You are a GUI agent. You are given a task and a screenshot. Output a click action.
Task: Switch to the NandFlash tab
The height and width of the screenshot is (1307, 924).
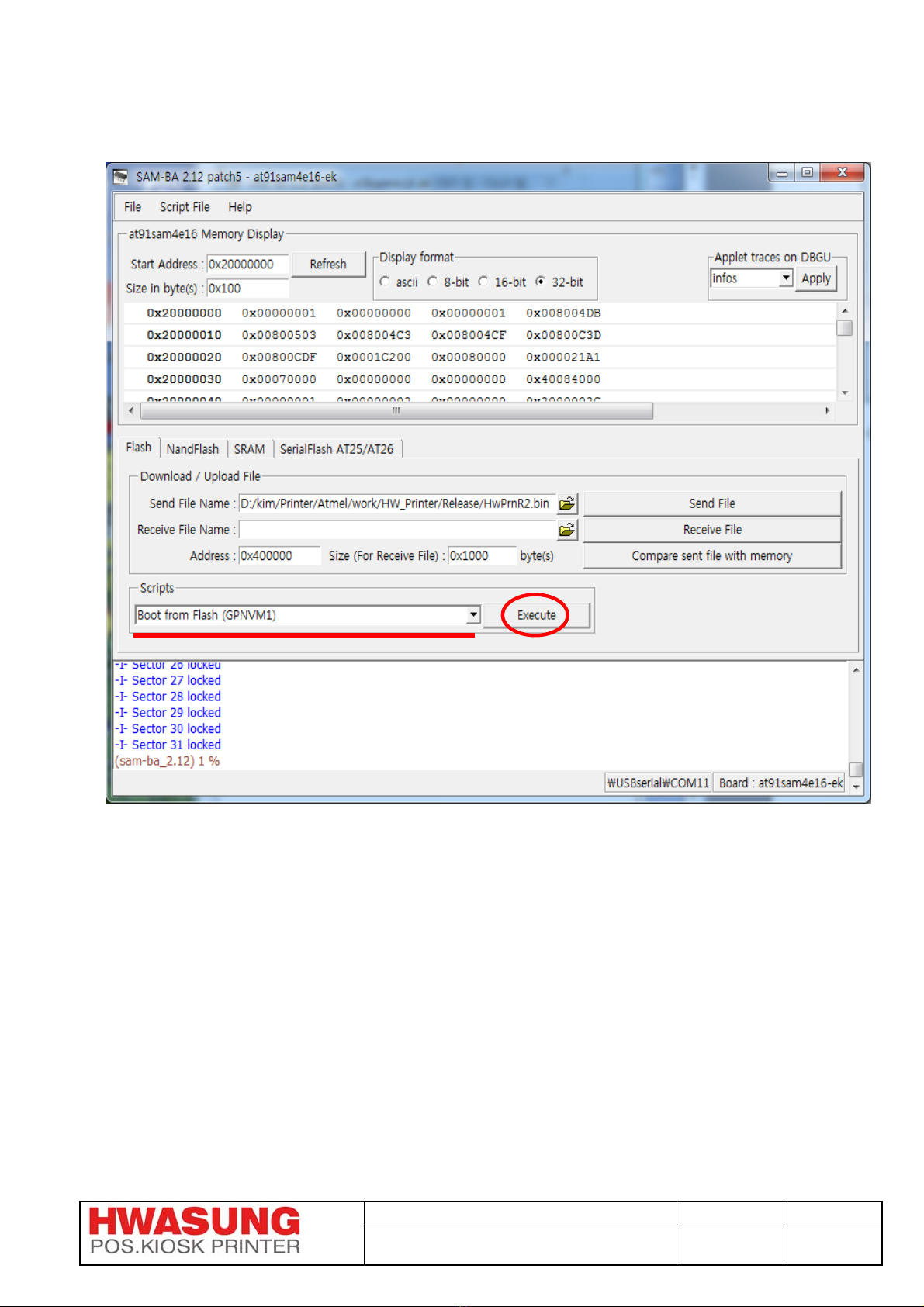pyautogui.click(x=192, y=449)
